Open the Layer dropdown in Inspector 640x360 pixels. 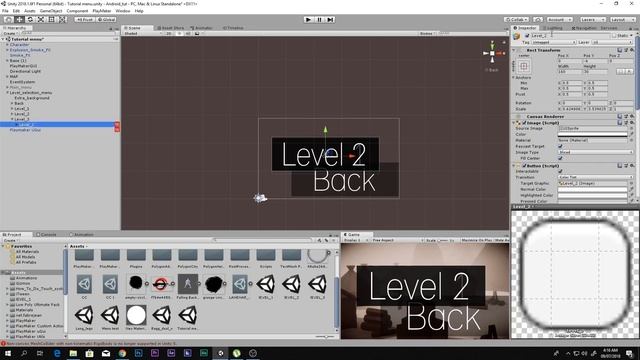point(611,42)
